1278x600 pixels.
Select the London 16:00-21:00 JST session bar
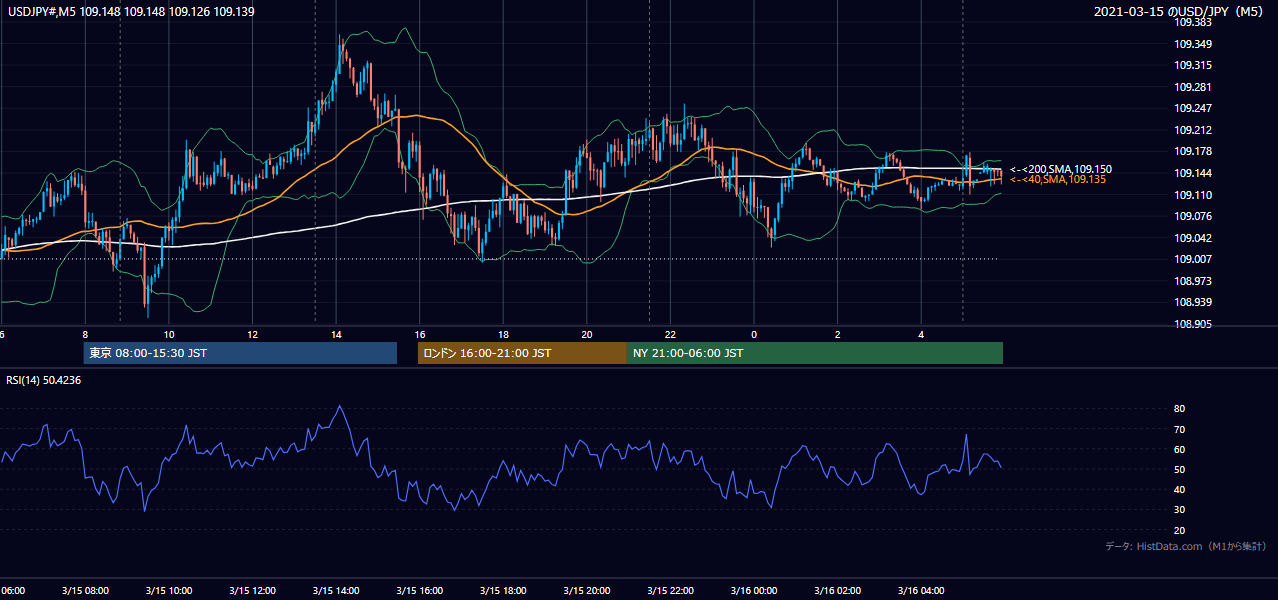pos(522,353)
